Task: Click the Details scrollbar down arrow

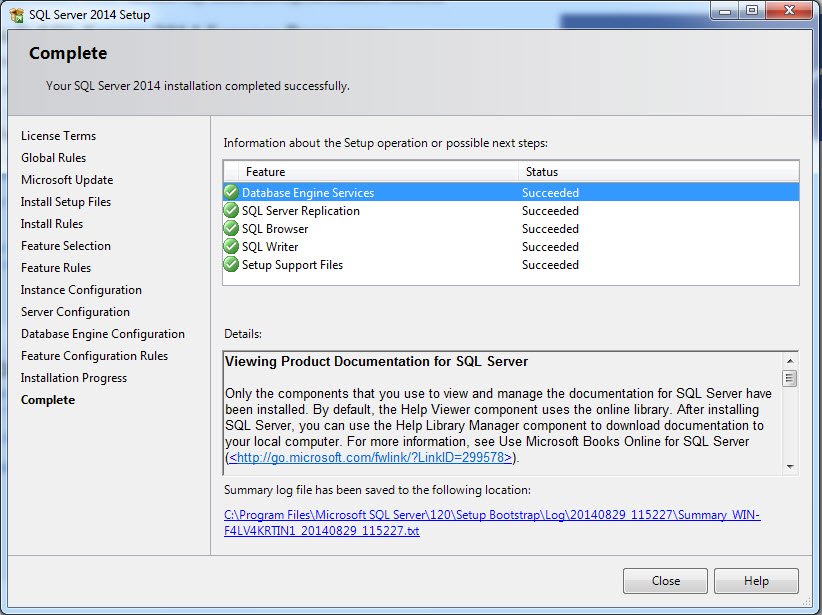Action: [789, 467]
